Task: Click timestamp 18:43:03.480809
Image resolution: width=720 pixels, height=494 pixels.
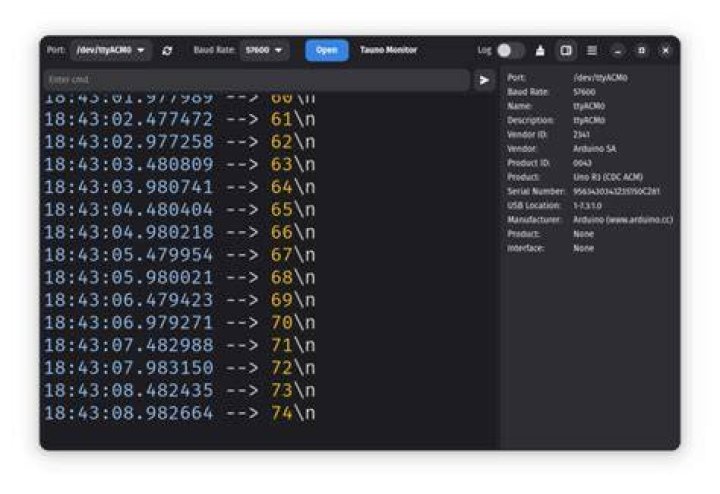Action: coord(129,164)
